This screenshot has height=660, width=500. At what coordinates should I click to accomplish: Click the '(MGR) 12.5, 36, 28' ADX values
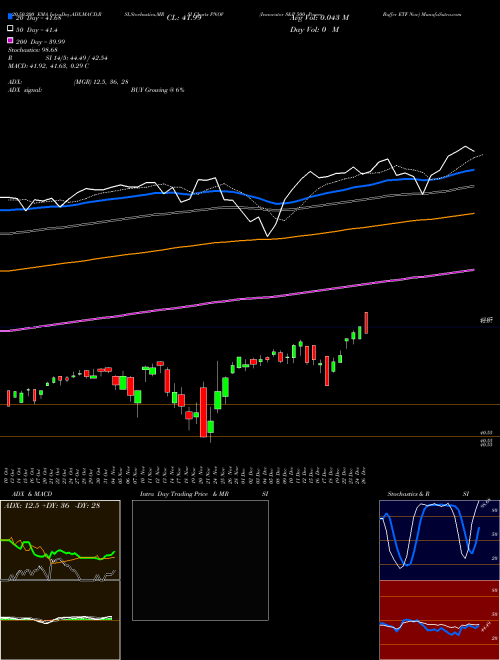tap(101, 82)
